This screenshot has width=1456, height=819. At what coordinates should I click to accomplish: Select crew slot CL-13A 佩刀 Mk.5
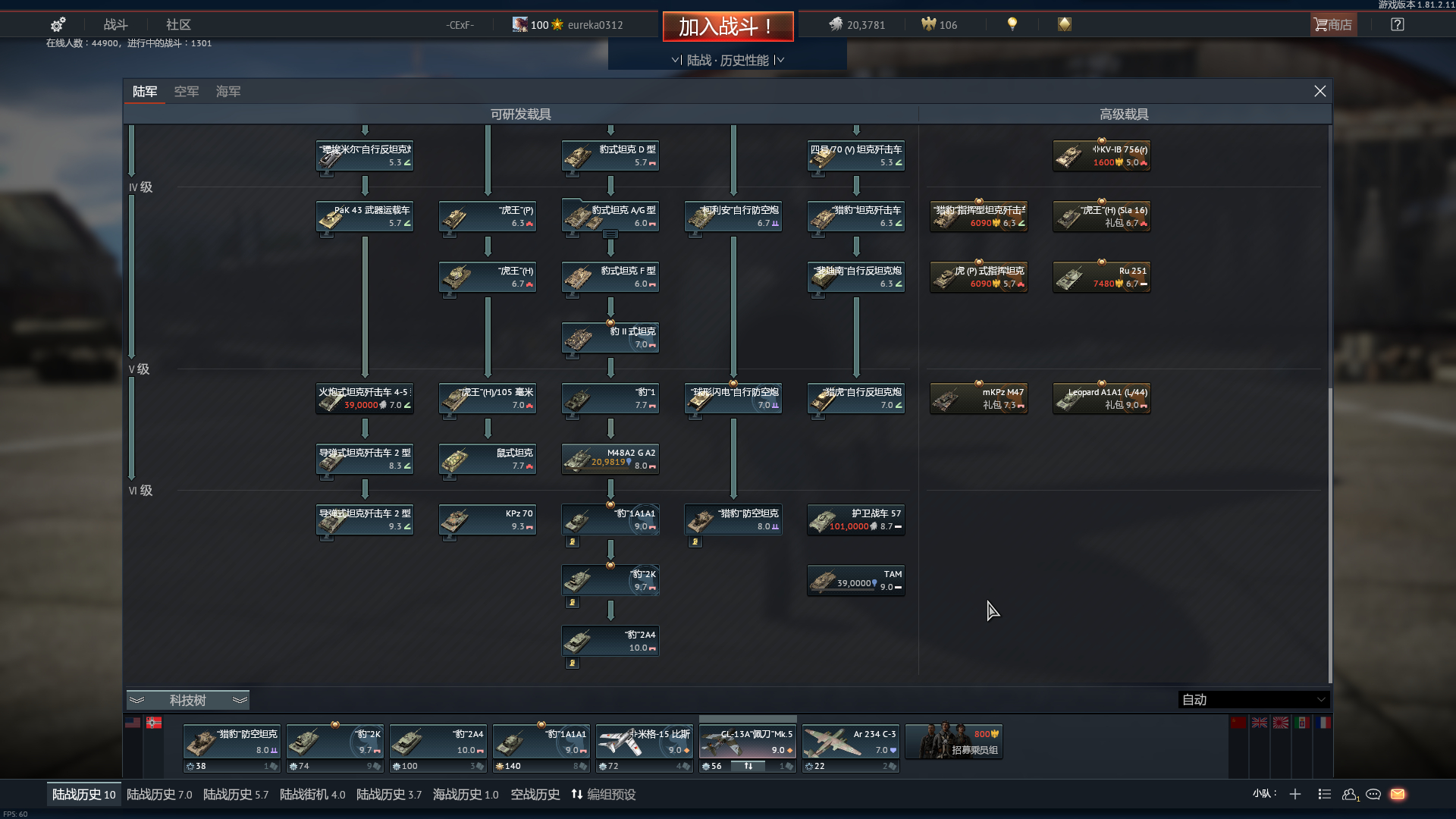pos(748,742)
